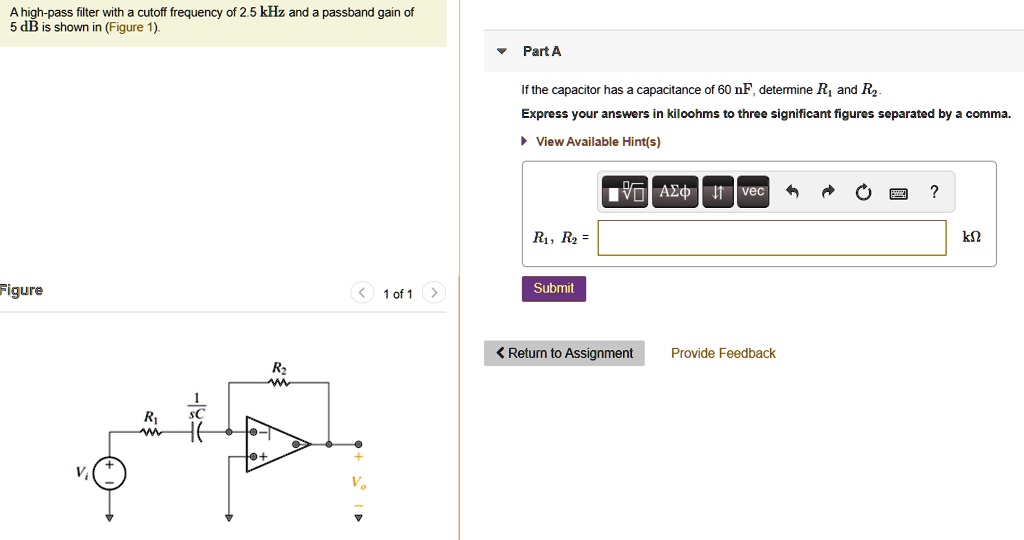The height and width of the screenshot is (540, 1024).
Task: Click the op-amp circuit figure
Action: [220, 441]
